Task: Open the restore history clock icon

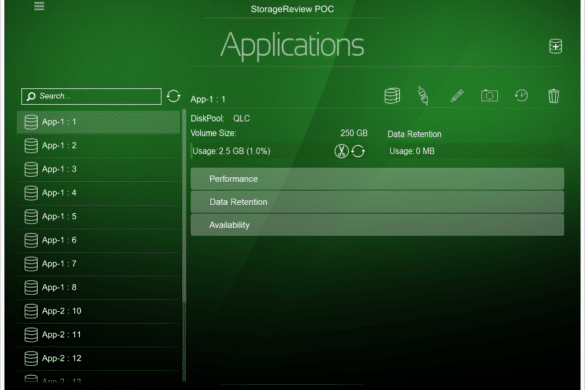Action: pyautogui.click(x=521, y=96)
